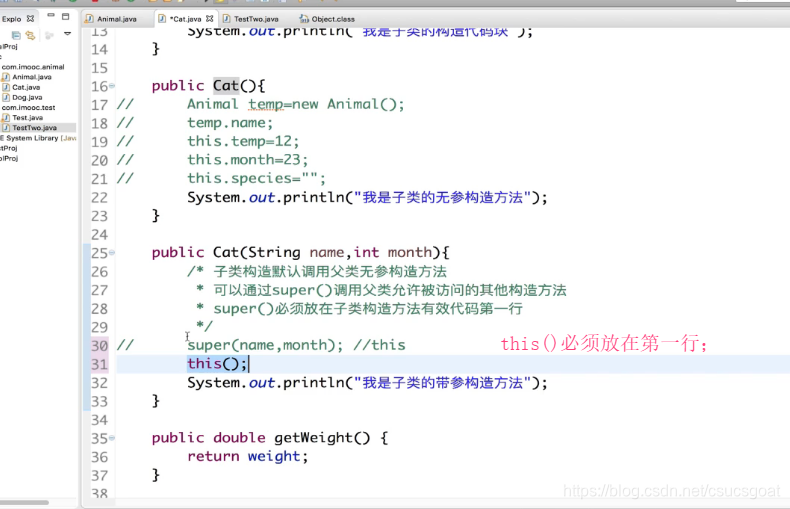Switch to the Object.class editor tab

point(333,19)
